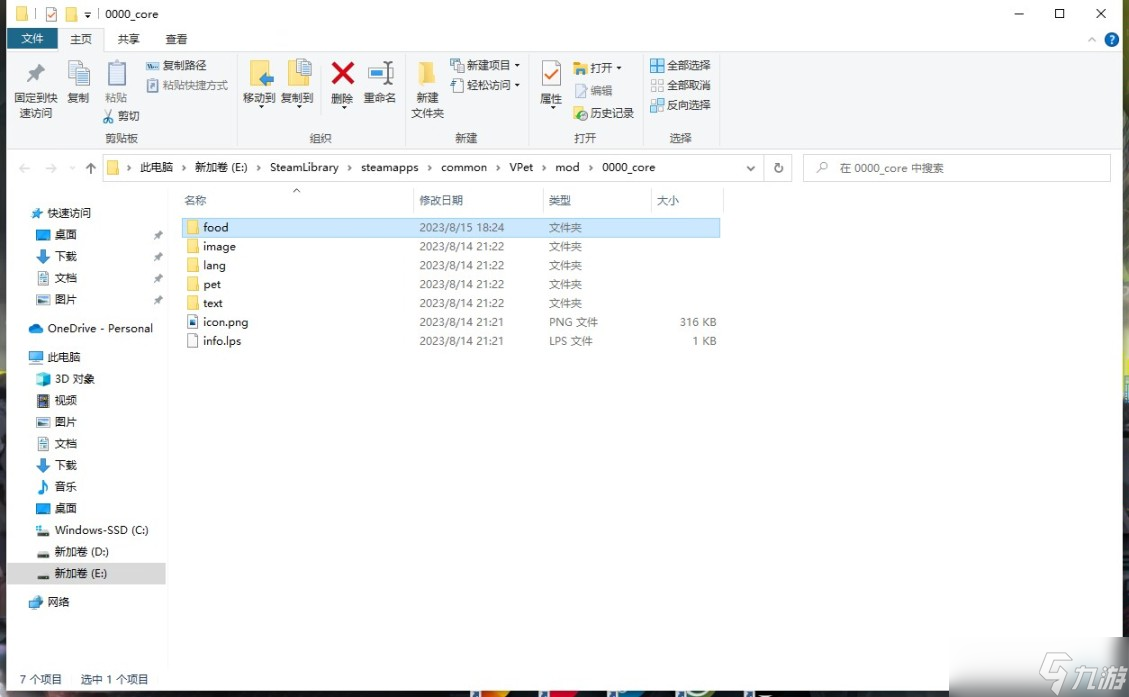Click the Forward navigation arrow
The height and width of the screenshot is (697, 1129).
pos(51,168)
